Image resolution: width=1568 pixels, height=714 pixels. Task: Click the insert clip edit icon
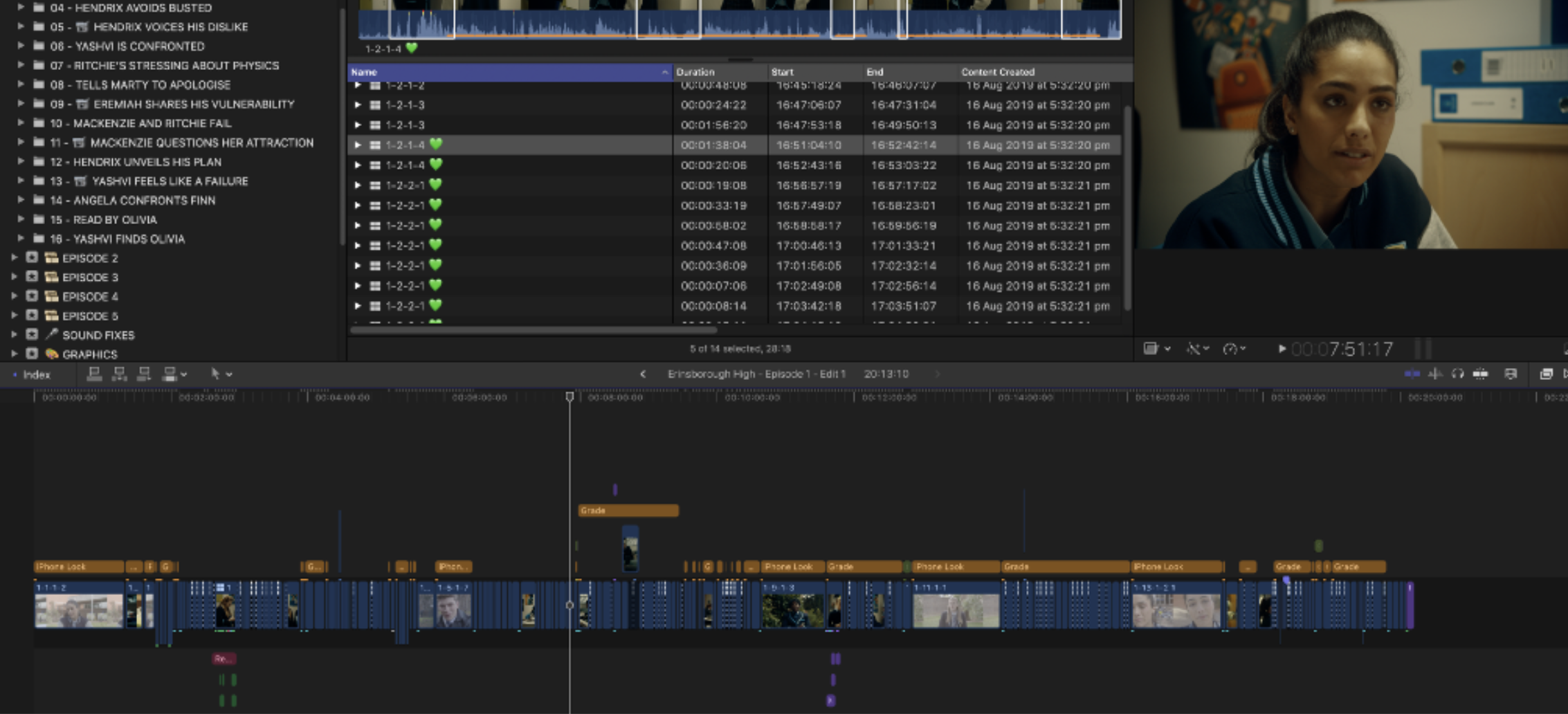tap(119, 374)
